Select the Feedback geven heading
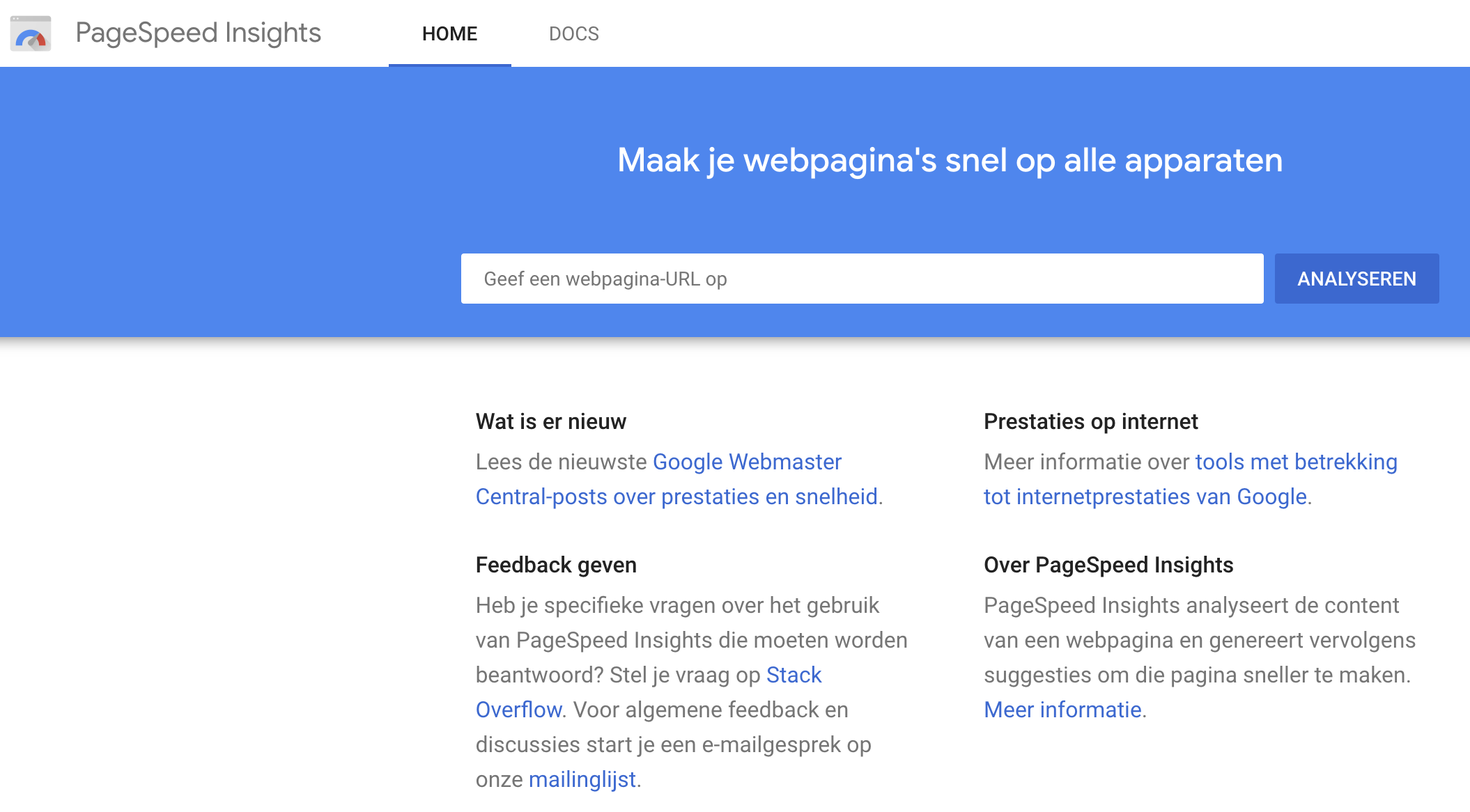The image size is (1470, 812). (556, 565)
